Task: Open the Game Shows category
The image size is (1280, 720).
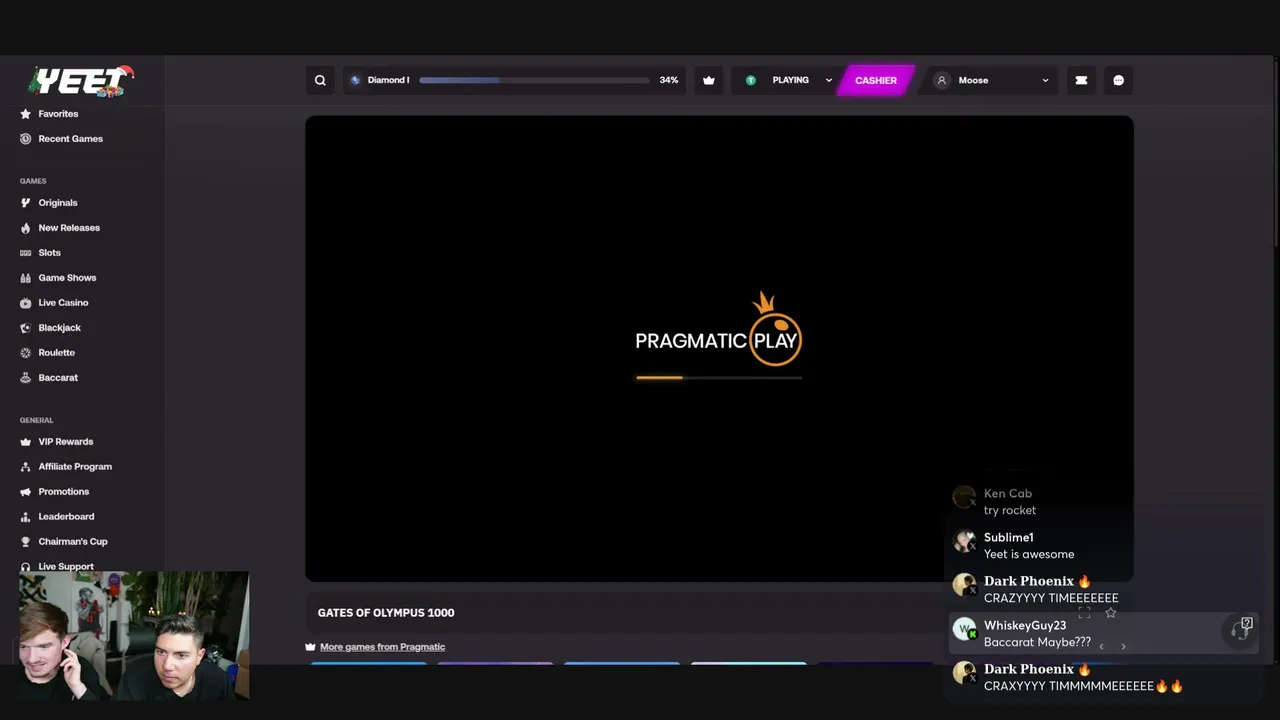Action: pyautogui.click(x=58, y=278)
